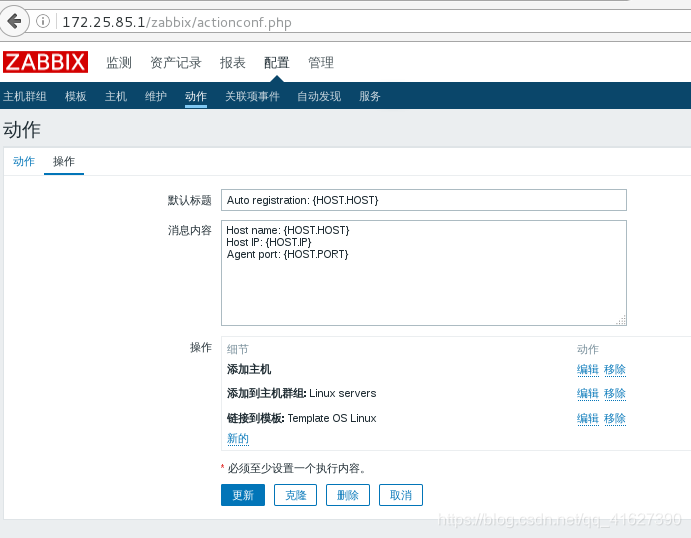Open the 管理 menu
Viewport: 691px width, 538px height.
[321, 63]
